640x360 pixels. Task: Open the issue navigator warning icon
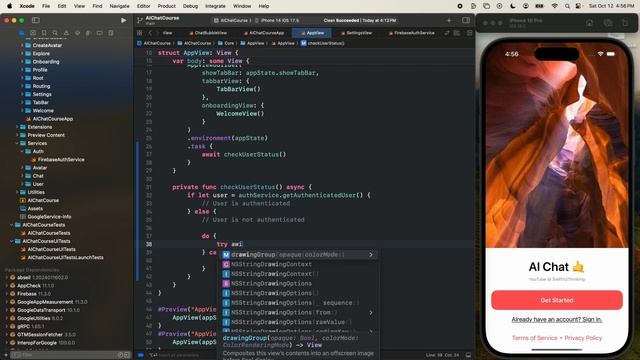[66, 33]
